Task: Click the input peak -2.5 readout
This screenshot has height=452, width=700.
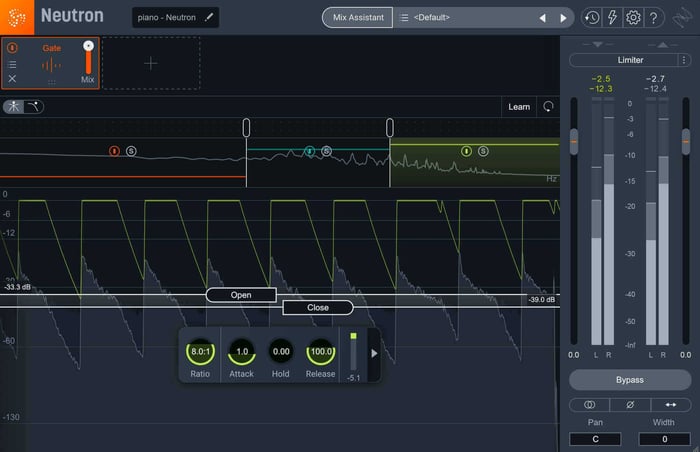Action: pos(601,79)
